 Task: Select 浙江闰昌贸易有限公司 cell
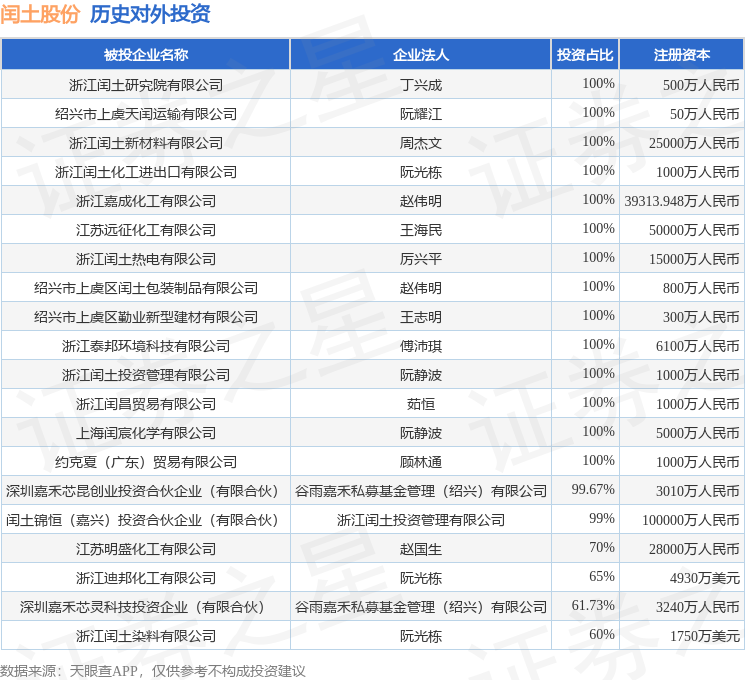(x=146, y=404)
